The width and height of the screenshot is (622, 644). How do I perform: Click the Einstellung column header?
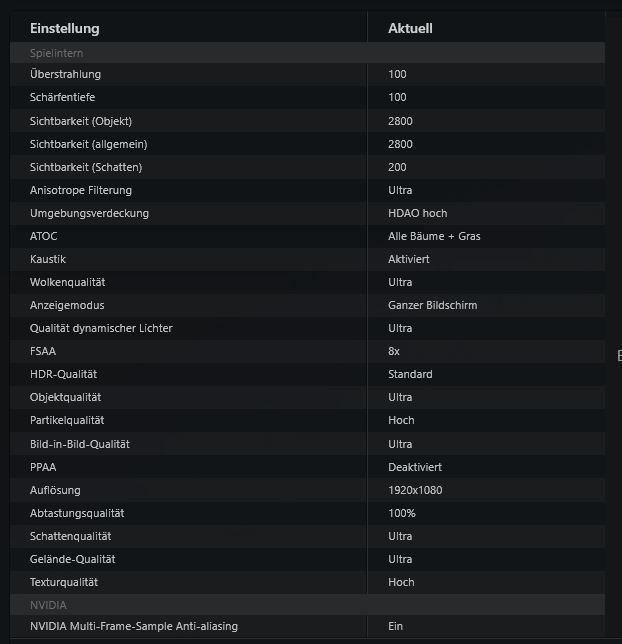65,28
